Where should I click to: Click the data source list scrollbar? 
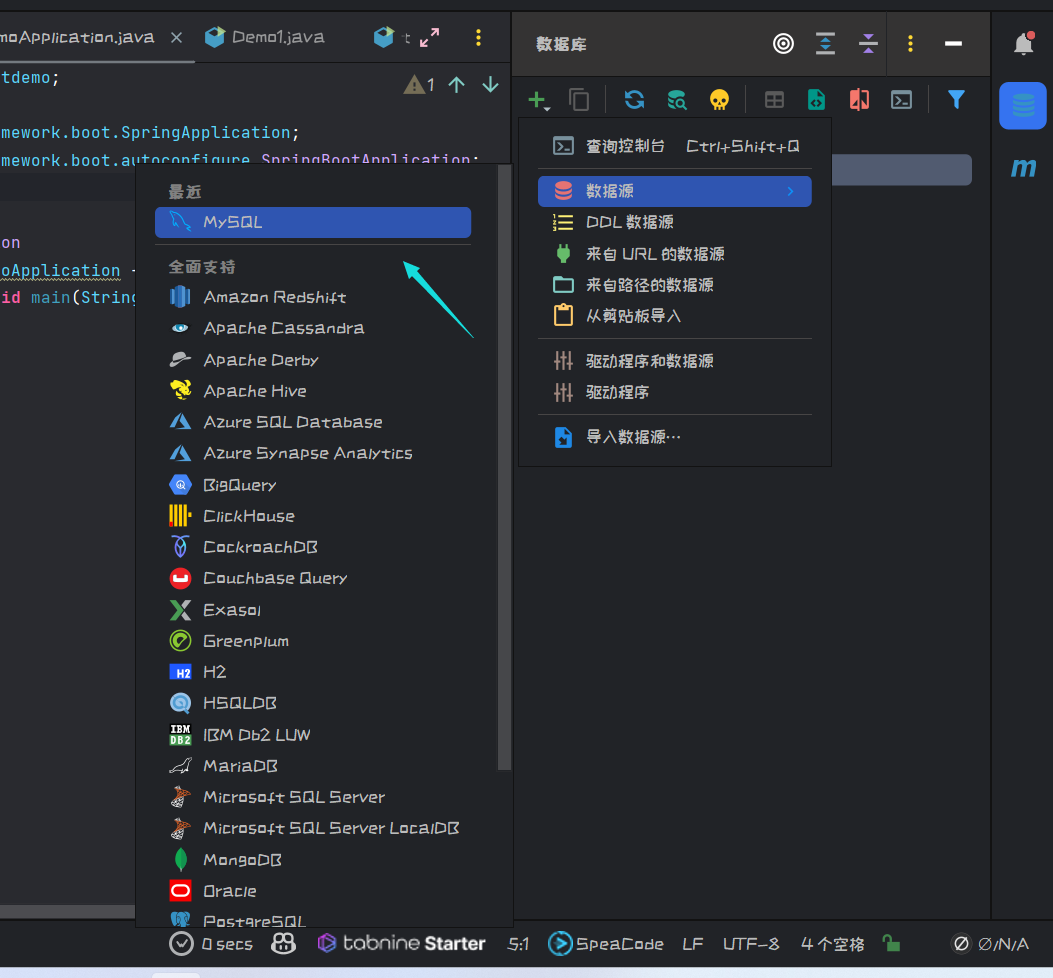pos(504,468)
